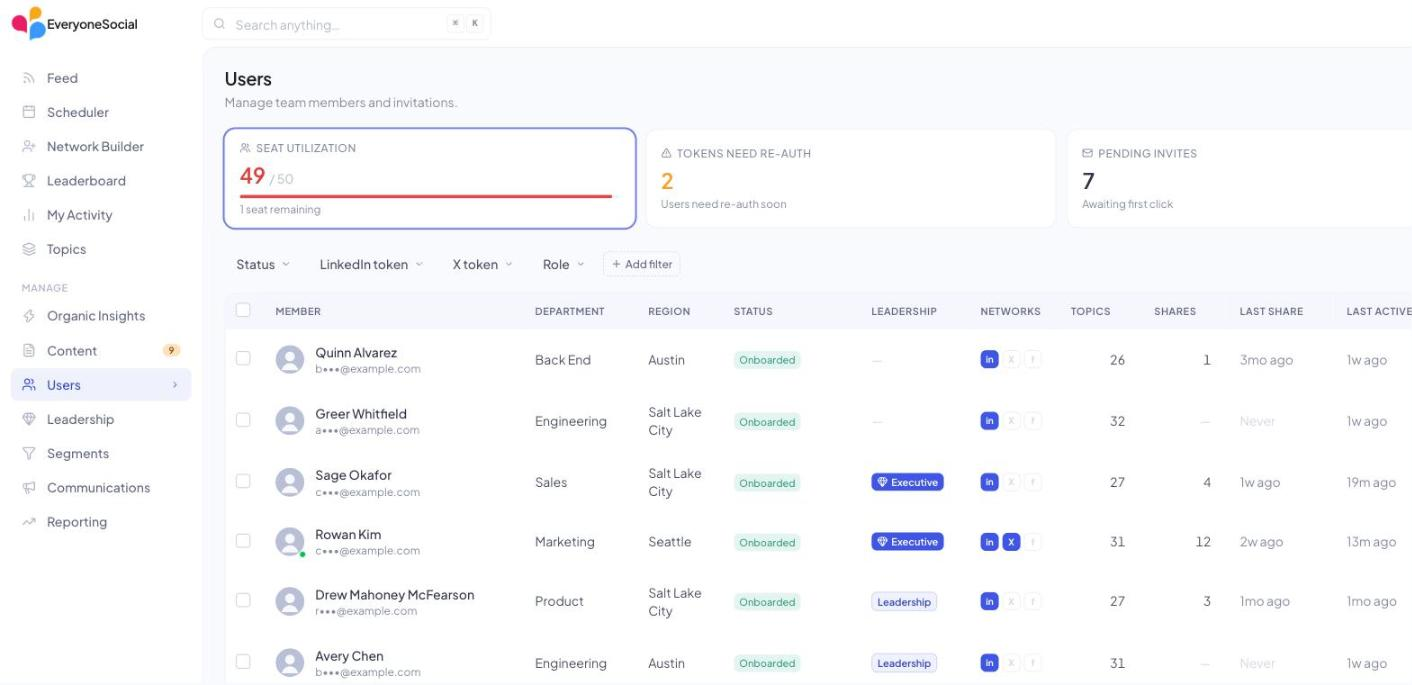Click the Content badge showing 9

point(171,351)
